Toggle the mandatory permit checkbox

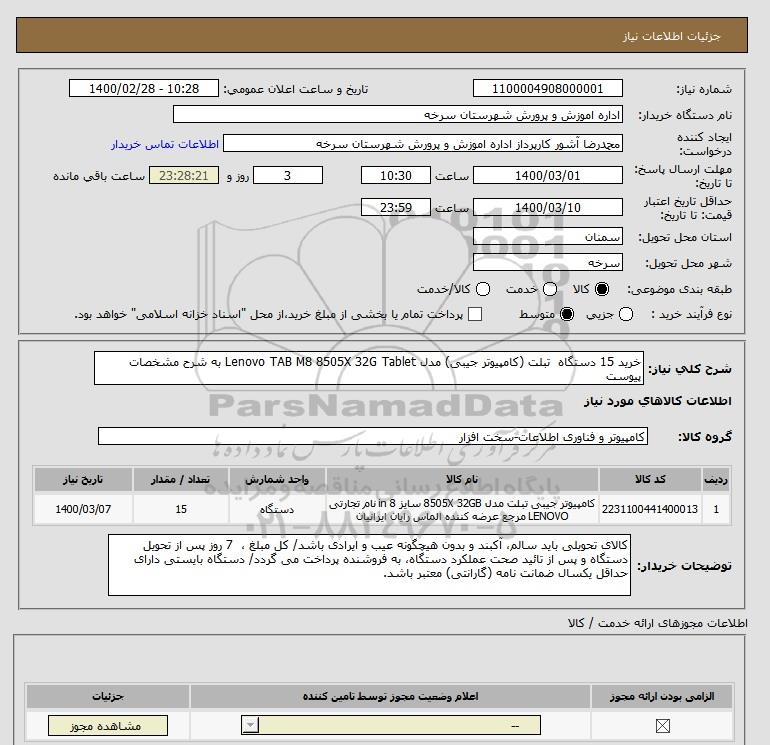pyautogui.click(x=662, y=725)
